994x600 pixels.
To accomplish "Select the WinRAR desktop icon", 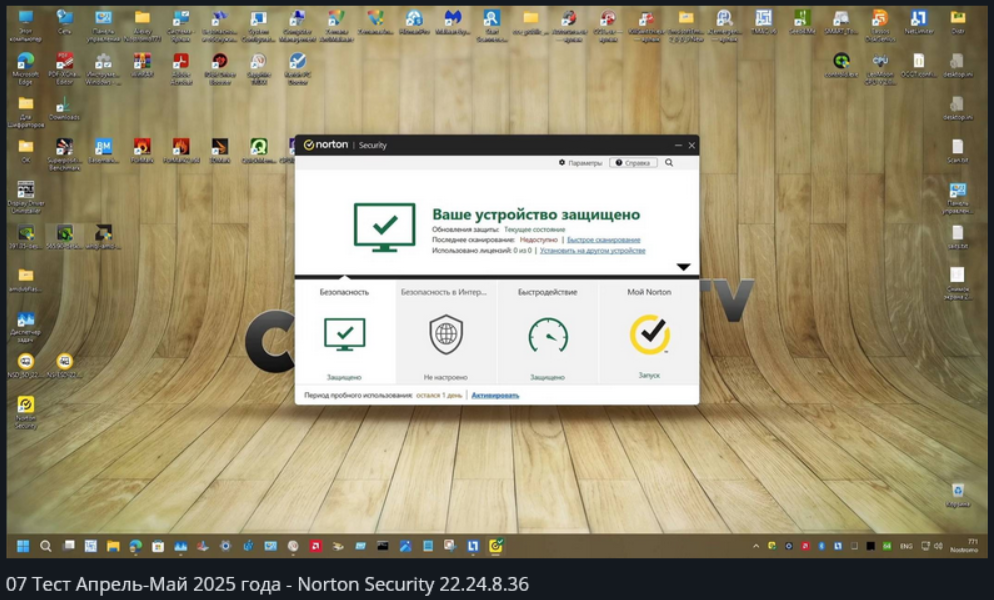I will click(142, 65).
